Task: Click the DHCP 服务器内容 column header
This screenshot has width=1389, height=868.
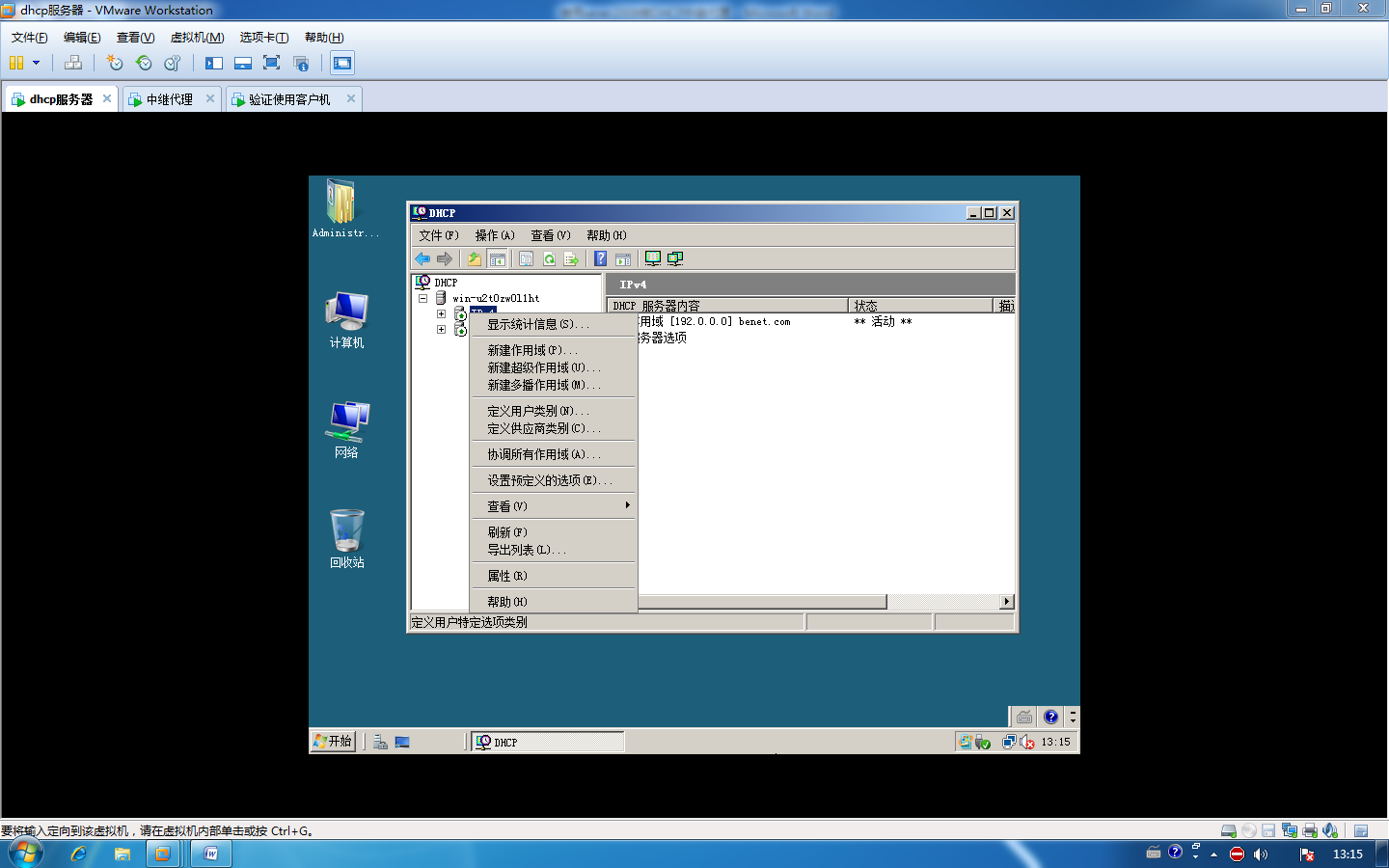Action: pos(727,306)
